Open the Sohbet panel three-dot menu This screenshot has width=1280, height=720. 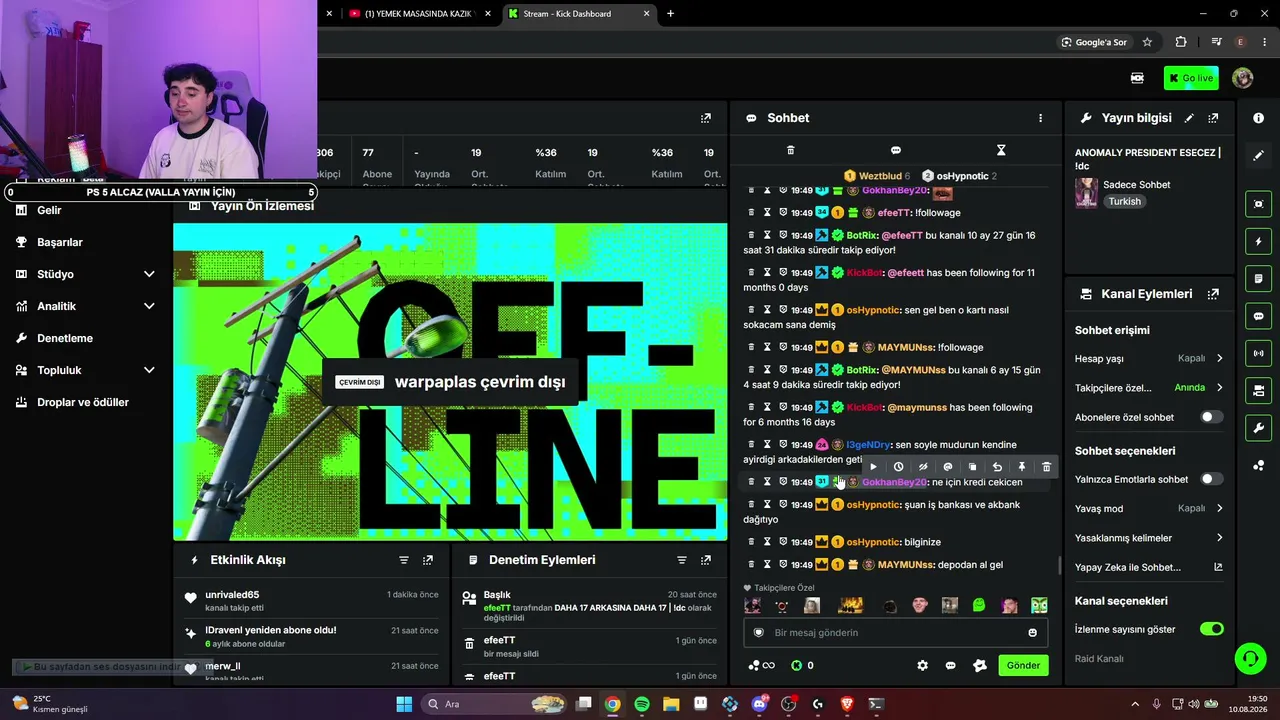[1040, 118]
